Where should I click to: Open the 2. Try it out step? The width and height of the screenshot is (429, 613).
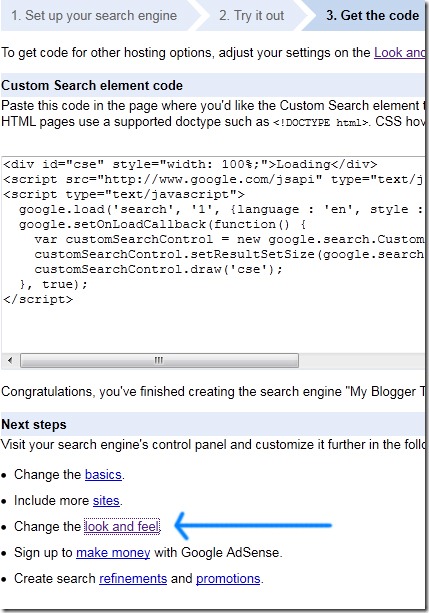(x=251, y=16)
